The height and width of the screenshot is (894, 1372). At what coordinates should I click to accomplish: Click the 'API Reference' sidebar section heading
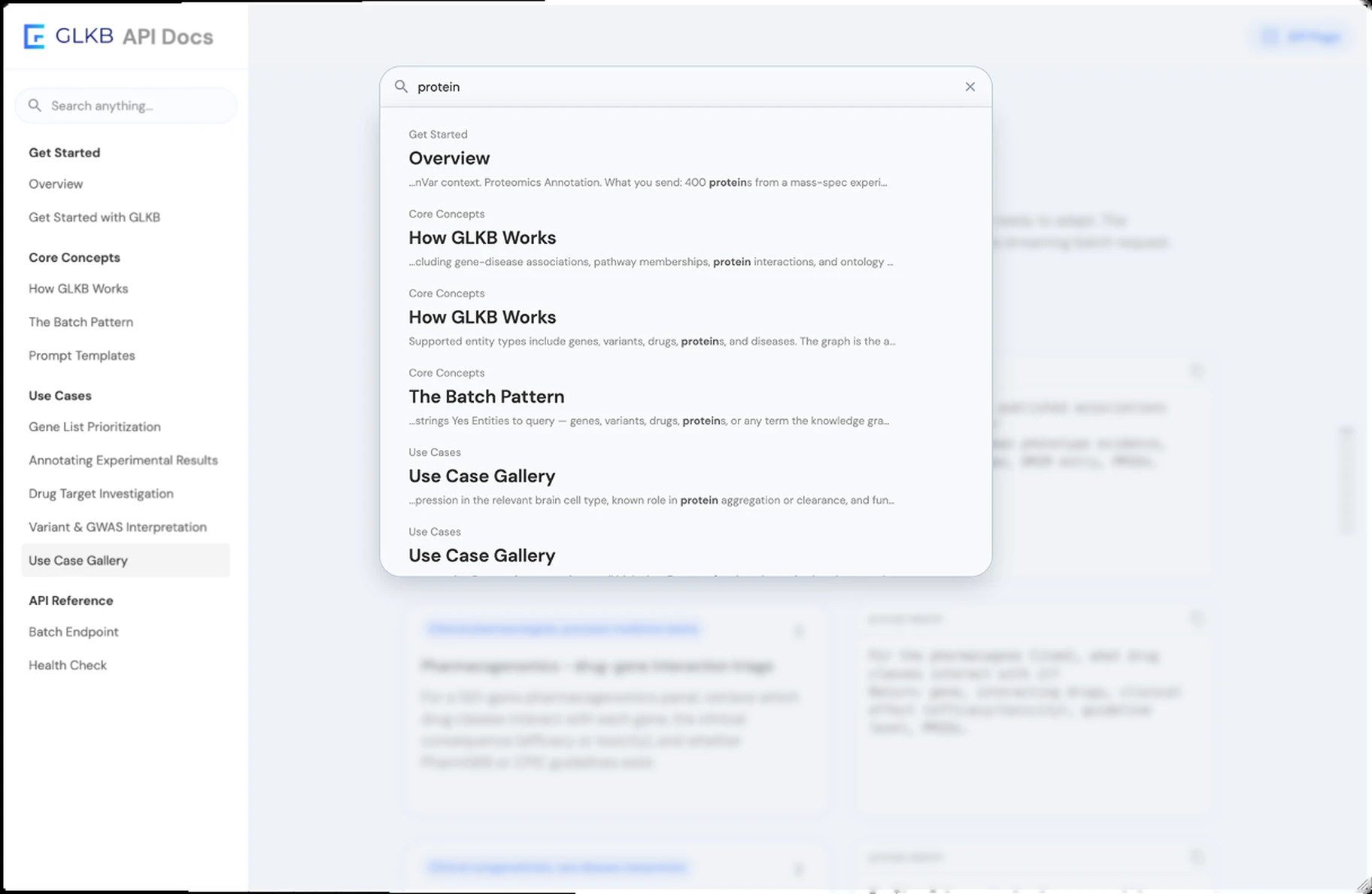point(71,601)
